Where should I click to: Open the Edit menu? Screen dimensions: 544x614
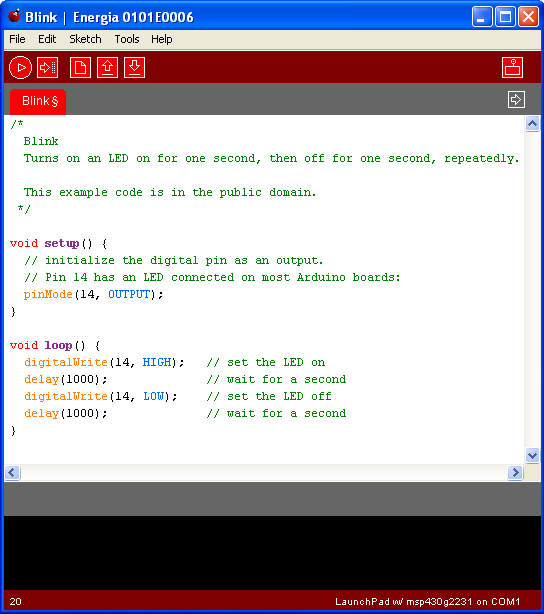[x=47, y=39]
